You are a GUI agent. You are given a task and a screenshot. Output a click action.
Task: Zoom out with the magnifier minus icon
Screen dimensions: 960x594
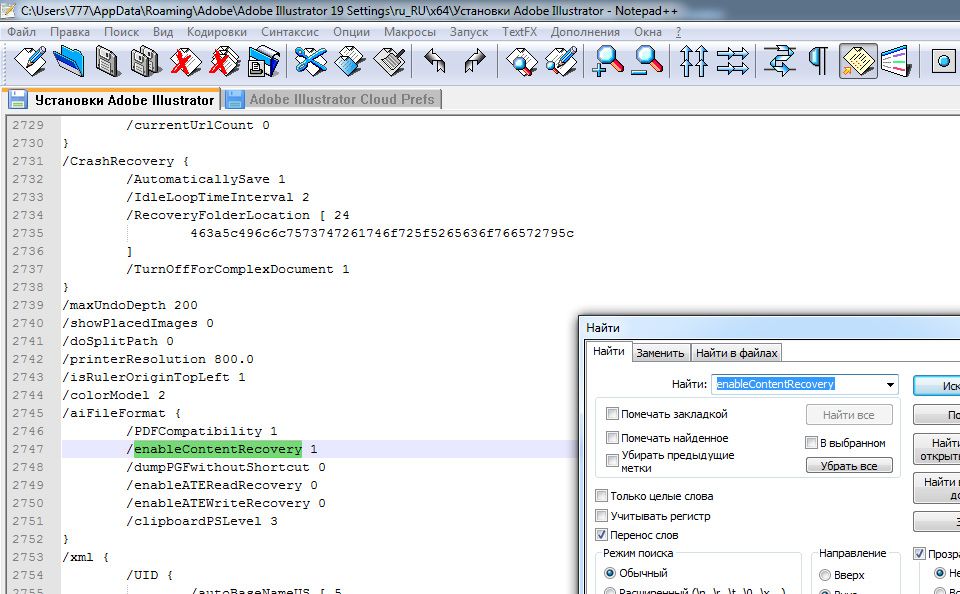coord(648,61)
